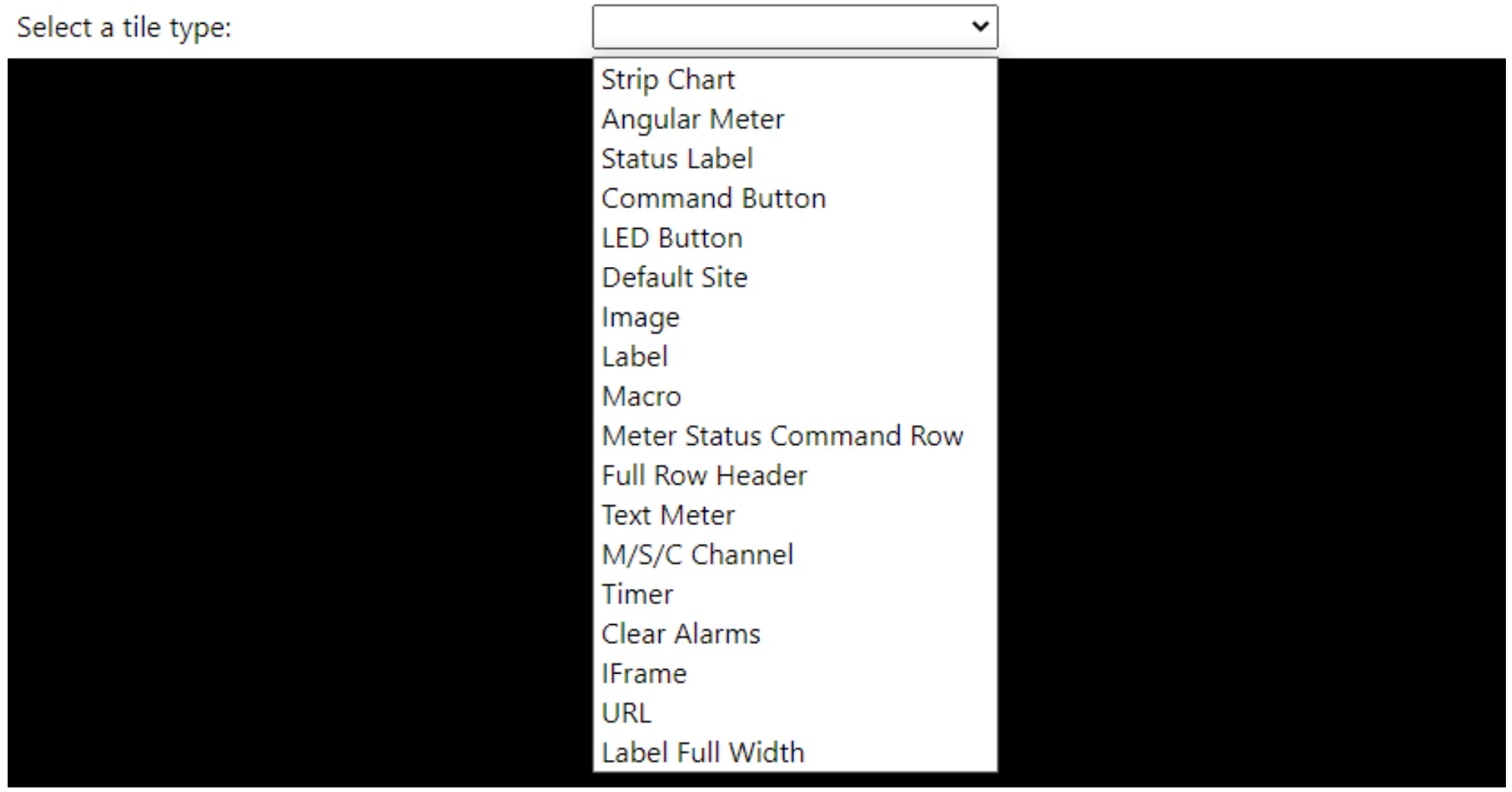This screenshot has height=792, width=1512.
Task: Choose IFrame tile type
Action: tap(644, 674)
